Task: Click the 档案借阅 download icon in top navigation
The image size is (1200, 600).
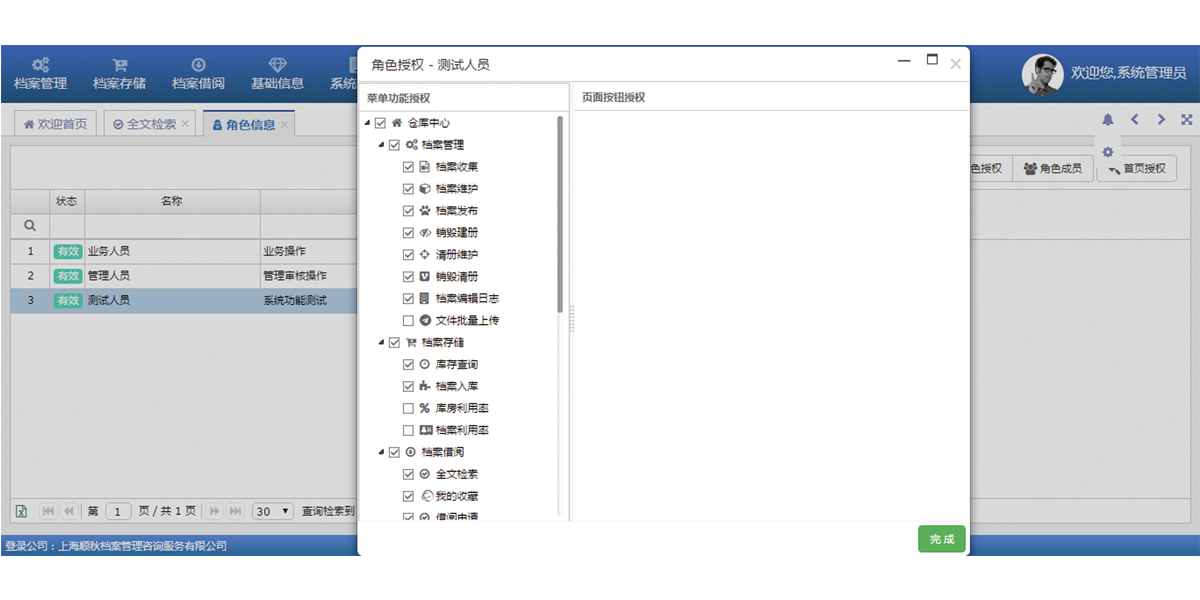Action: (x=198, y=64)
